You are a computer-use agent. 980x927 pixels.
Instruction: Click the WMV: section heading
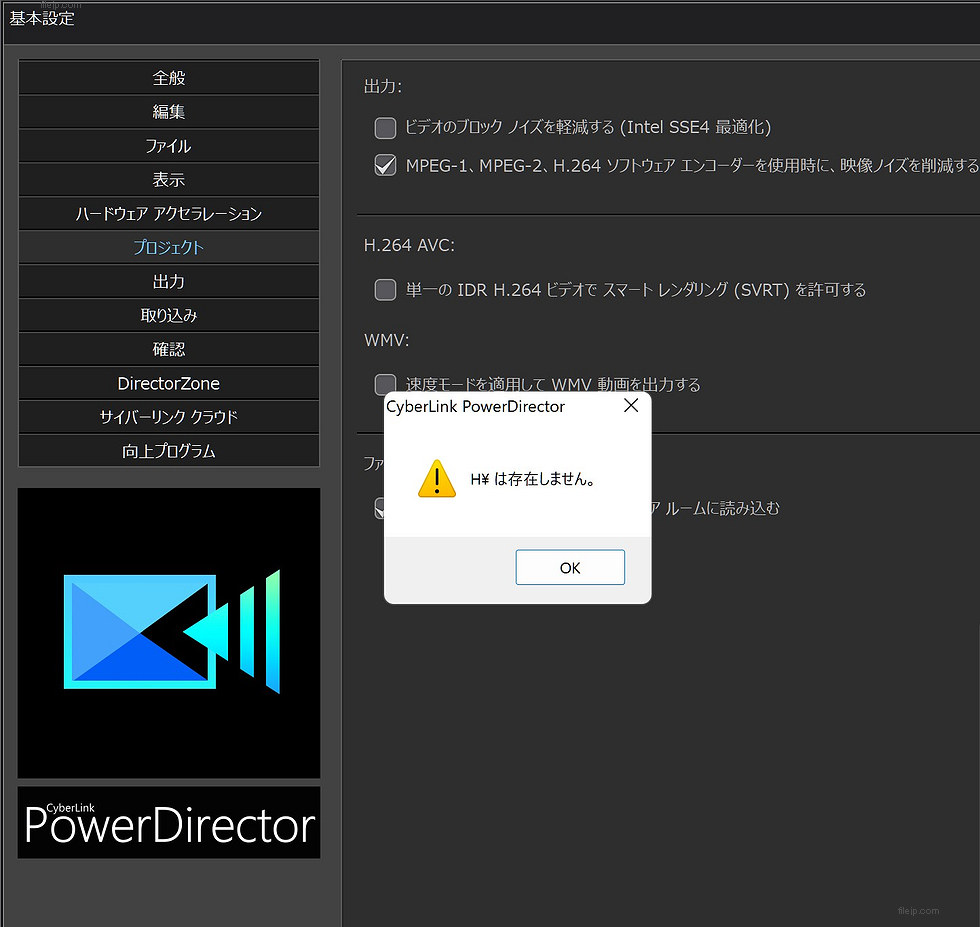coord(387,340)
